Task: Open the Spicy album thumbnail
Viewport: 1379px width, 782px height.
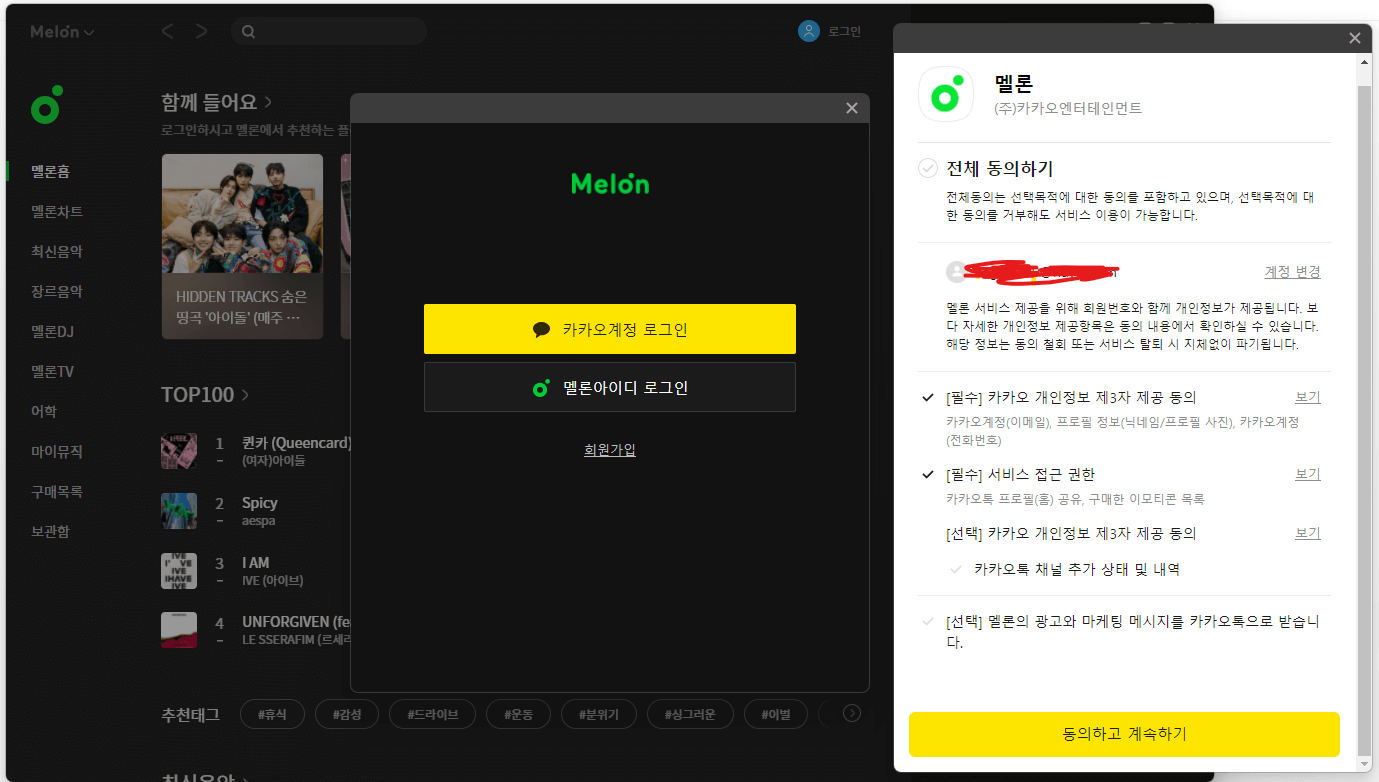Action: pos(179,511)
